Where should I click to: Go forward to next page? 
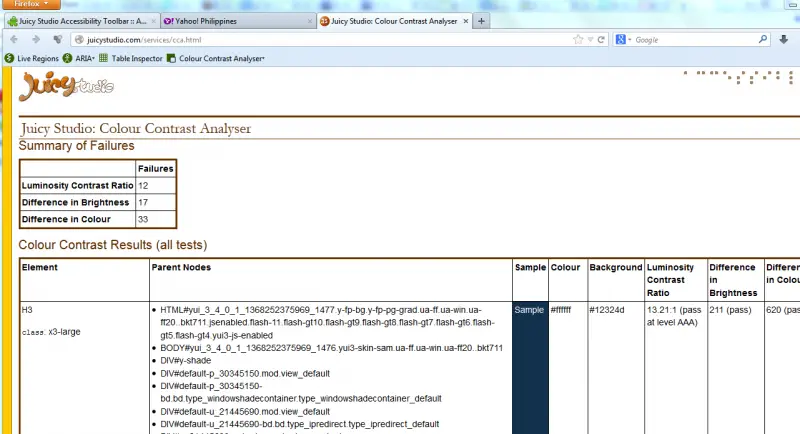pos(36,39)
